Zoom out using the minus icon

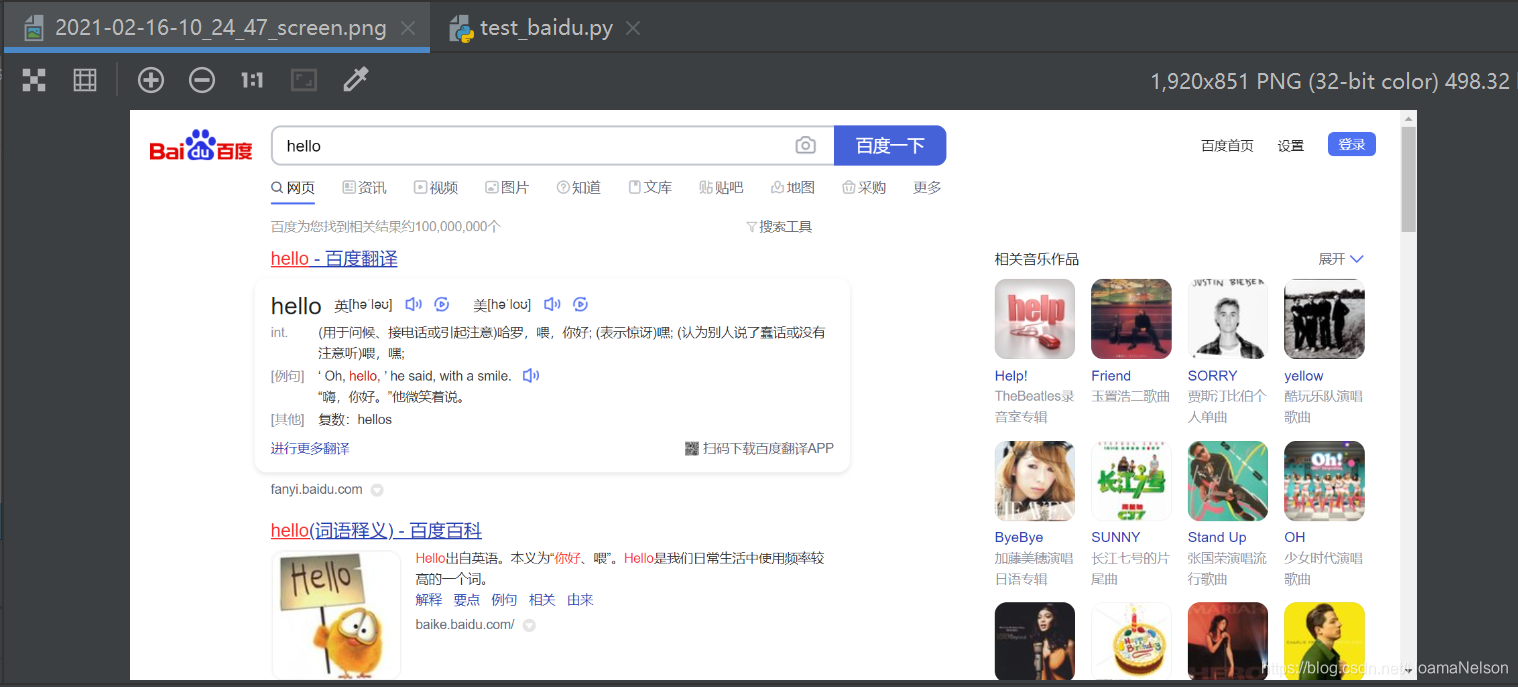(x=201, y=80)
